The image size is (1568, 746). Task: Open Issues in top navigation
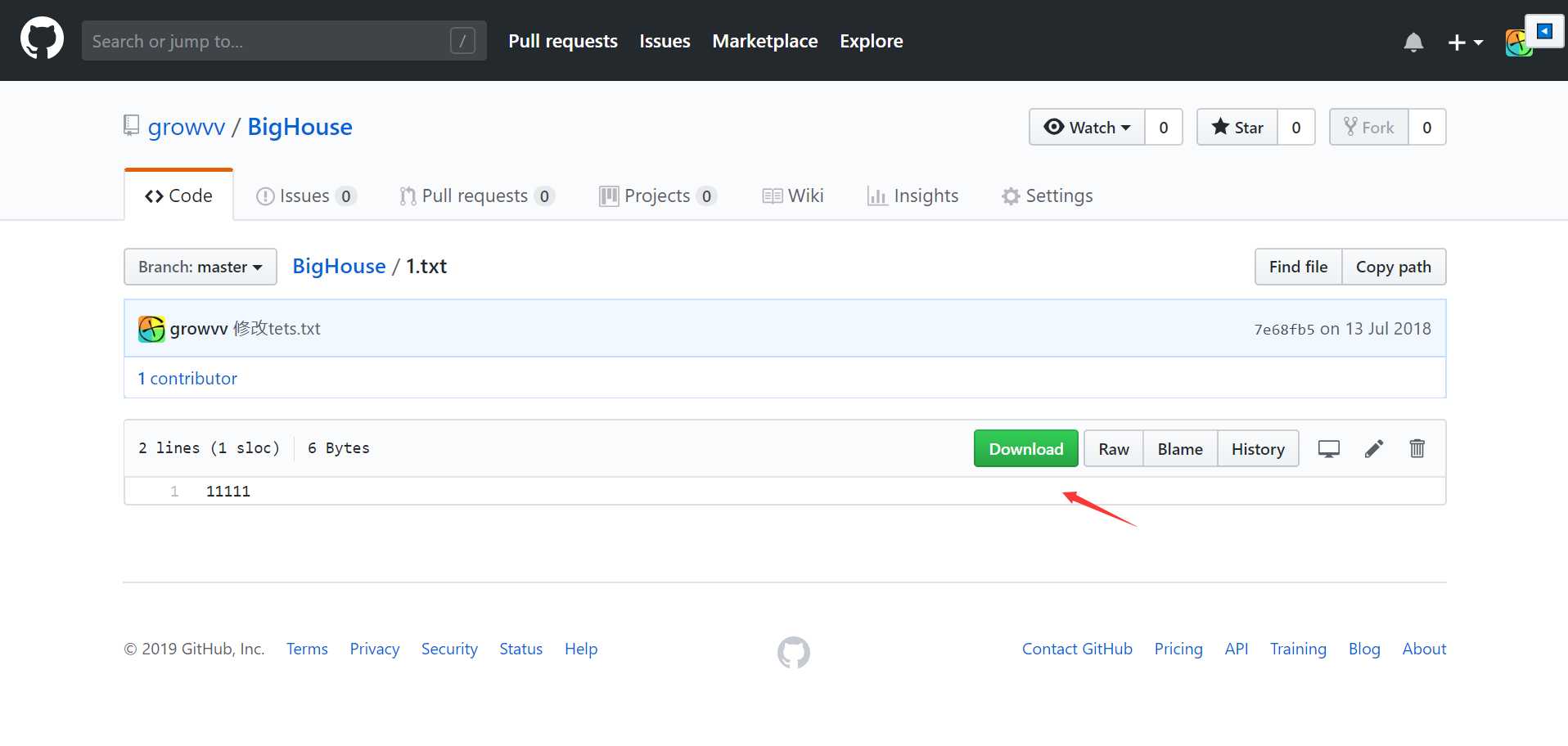point(665,41)
